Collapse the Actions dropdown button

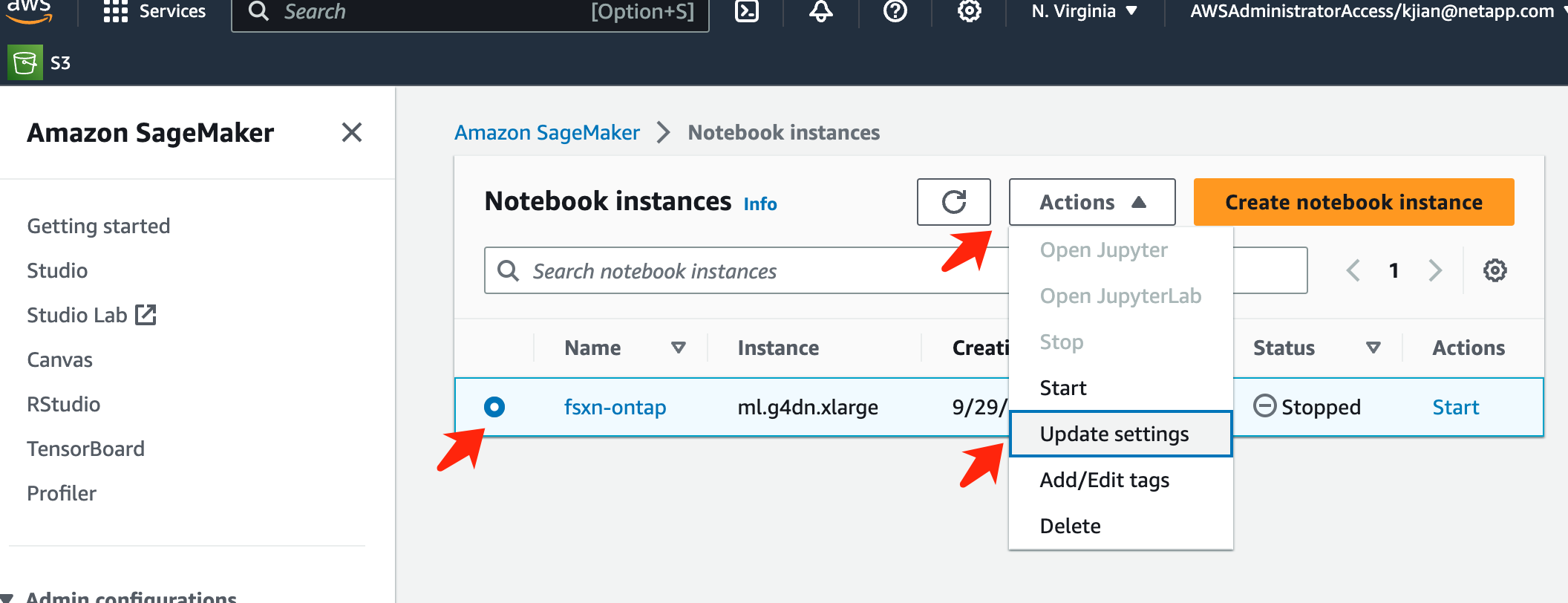pos(1091,202)
